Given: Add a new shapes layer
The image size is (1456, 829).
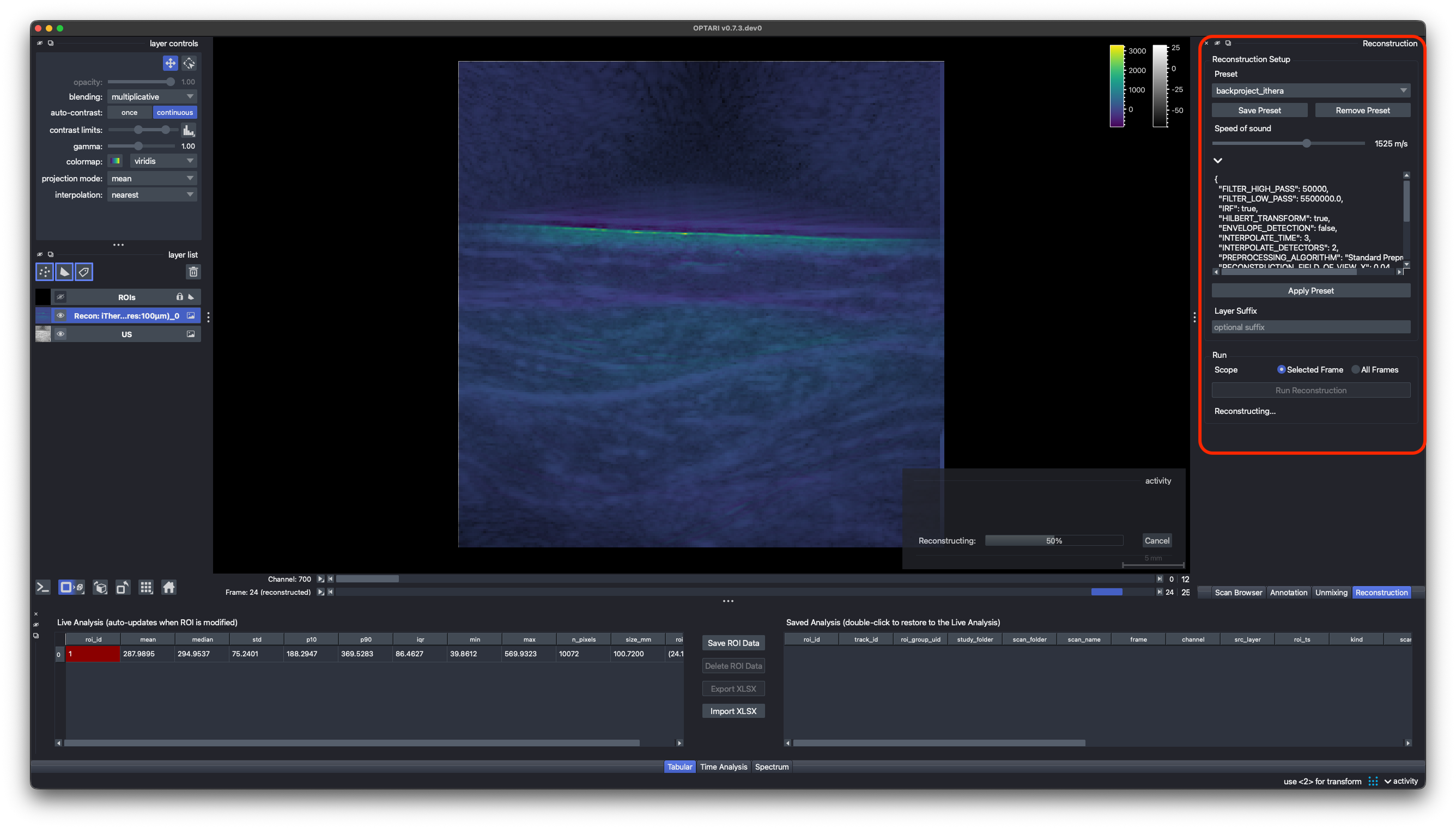Looking at the screenshot, I should [x=64, y=272].
